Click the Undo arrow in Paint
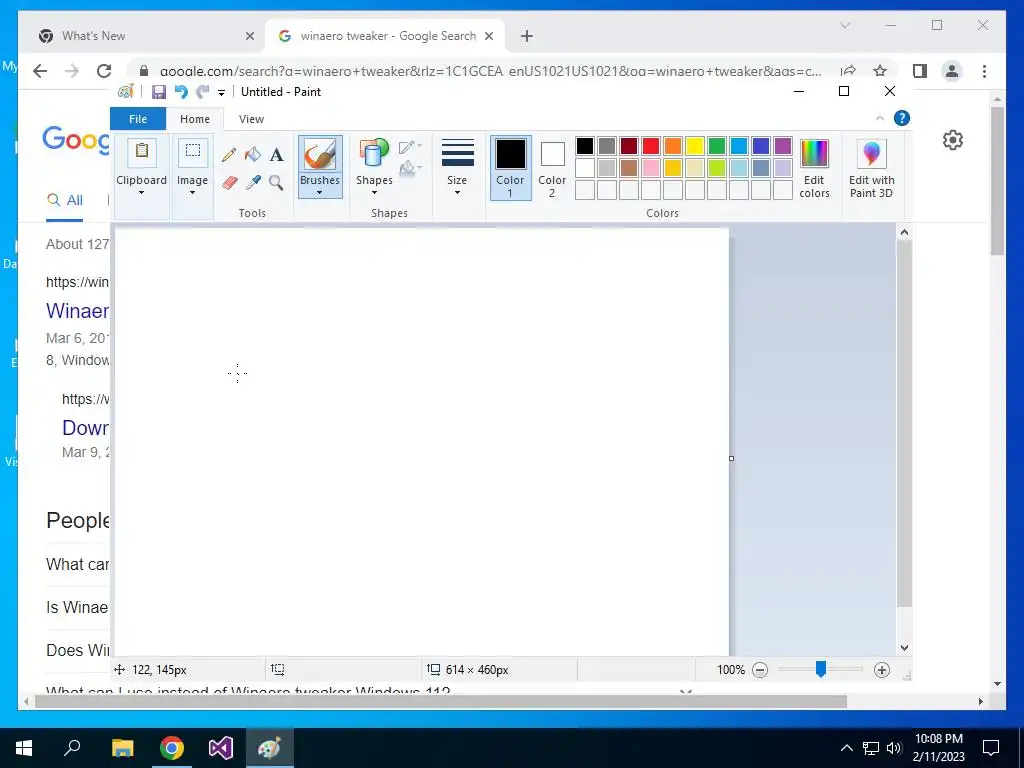Viewport: 1024px width, 768px height. pos(181,92)
